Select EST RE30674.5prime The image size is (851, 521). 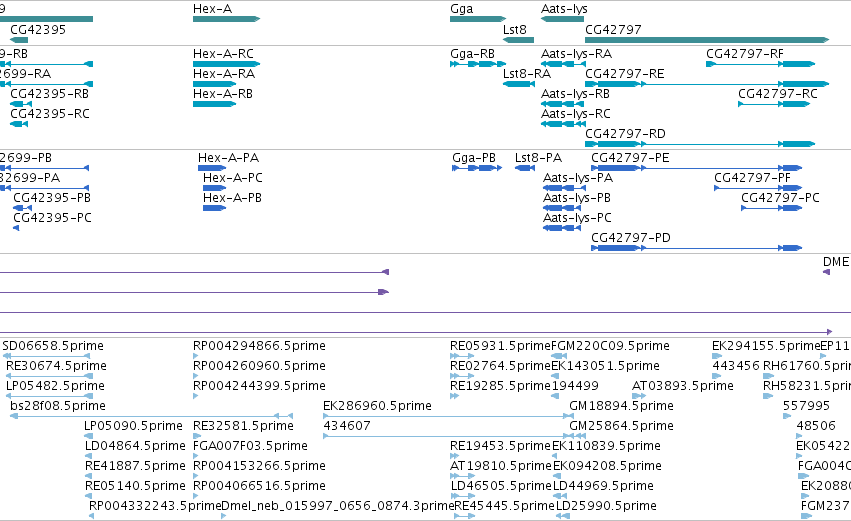tap(49, 376)
